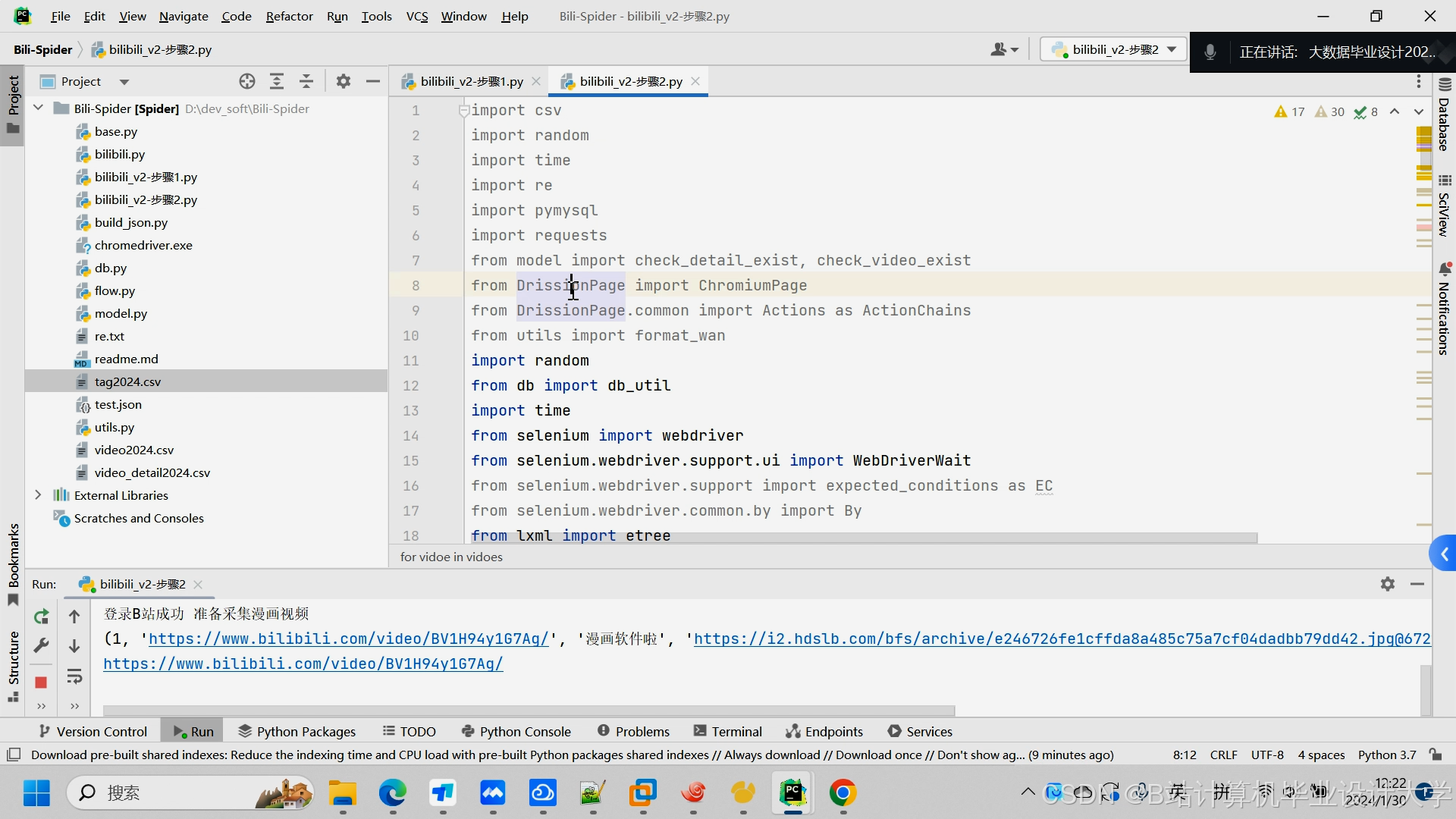Toggle soft-wrap in the Run console

[74, 676]
